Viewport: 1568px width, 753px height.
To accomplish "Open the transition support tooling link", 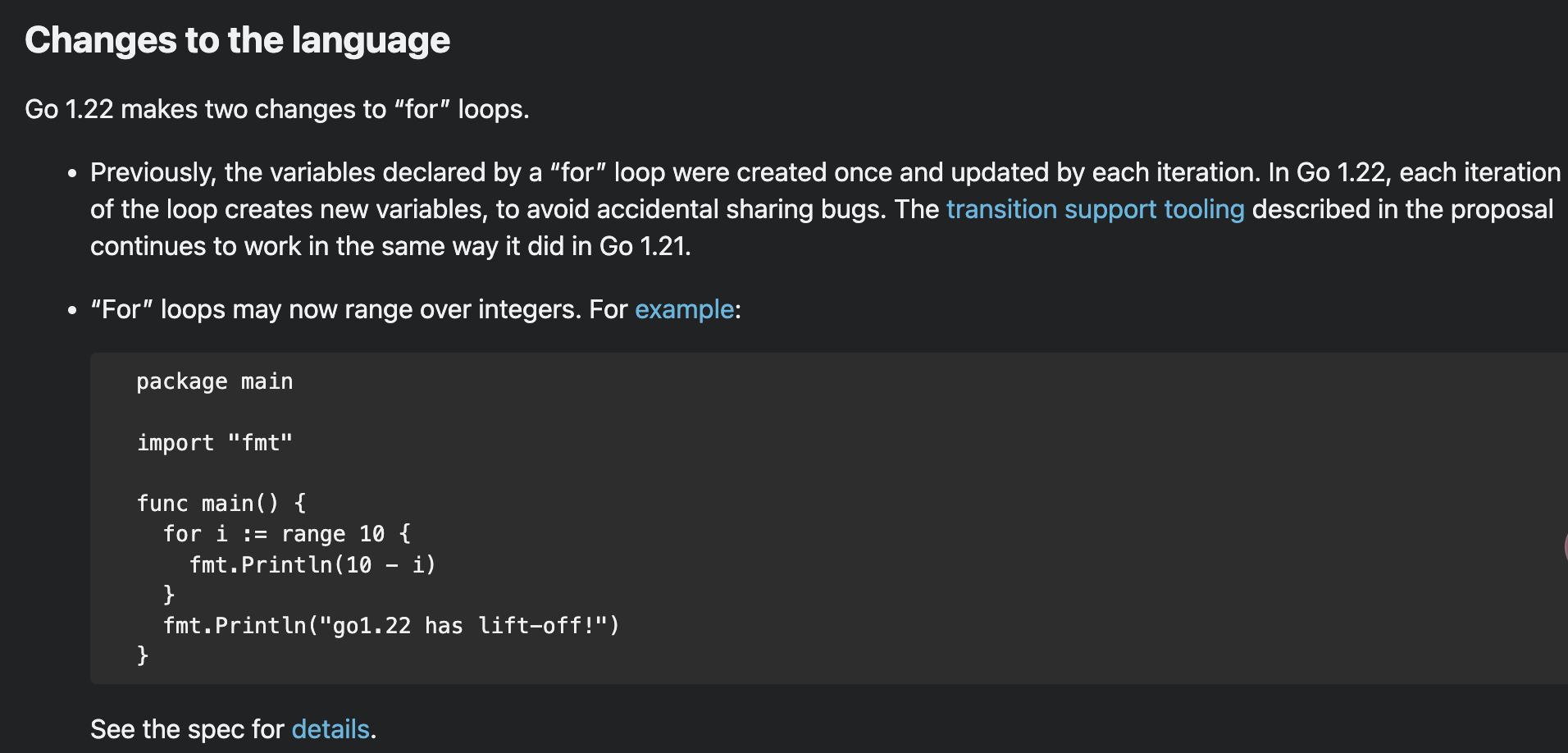I will pos(1095,209).
